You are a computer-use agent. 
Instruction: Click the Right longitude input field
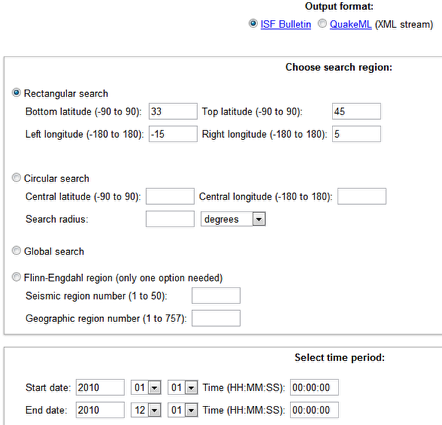[356, 134]
